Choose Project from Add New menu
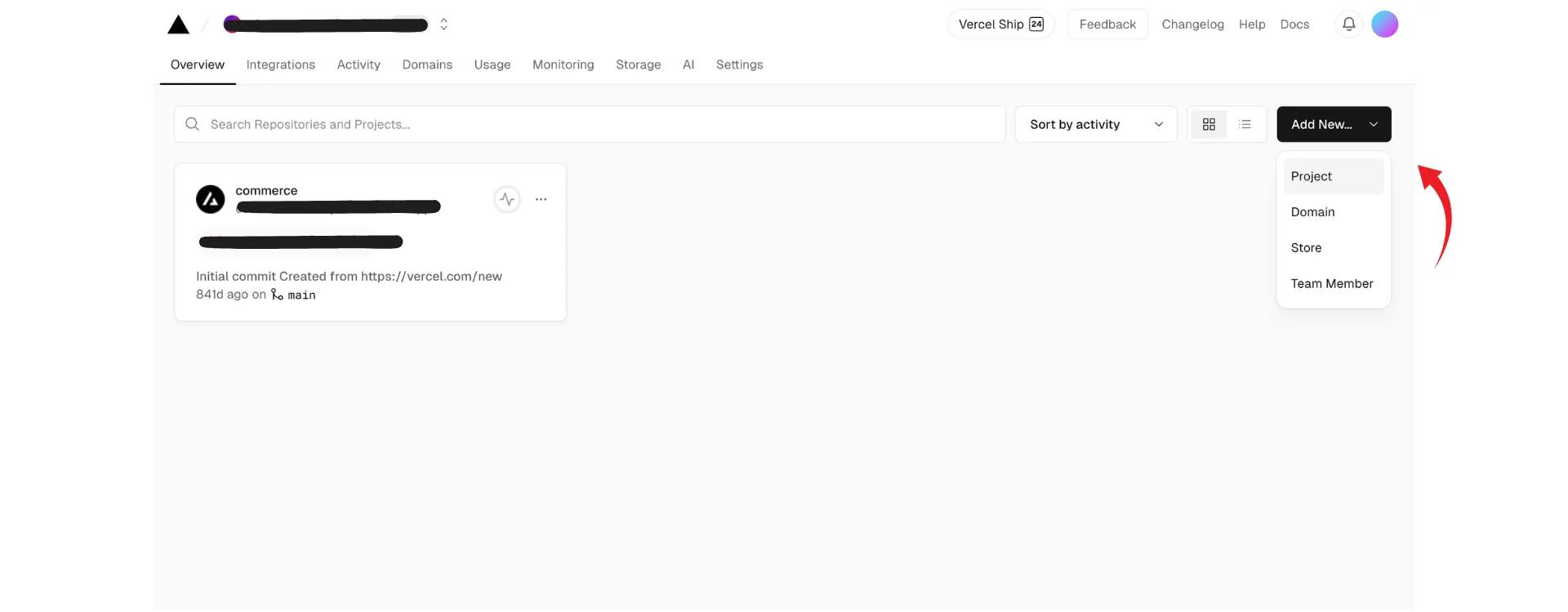Viewport: 1568px width, 612px height. [1334, 176]
